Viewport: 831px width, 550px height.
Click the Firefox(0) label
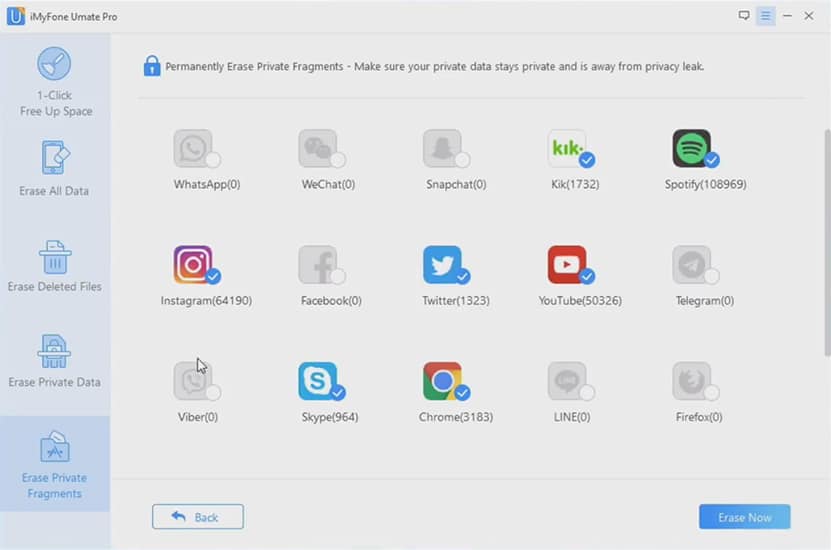(699, 417)
